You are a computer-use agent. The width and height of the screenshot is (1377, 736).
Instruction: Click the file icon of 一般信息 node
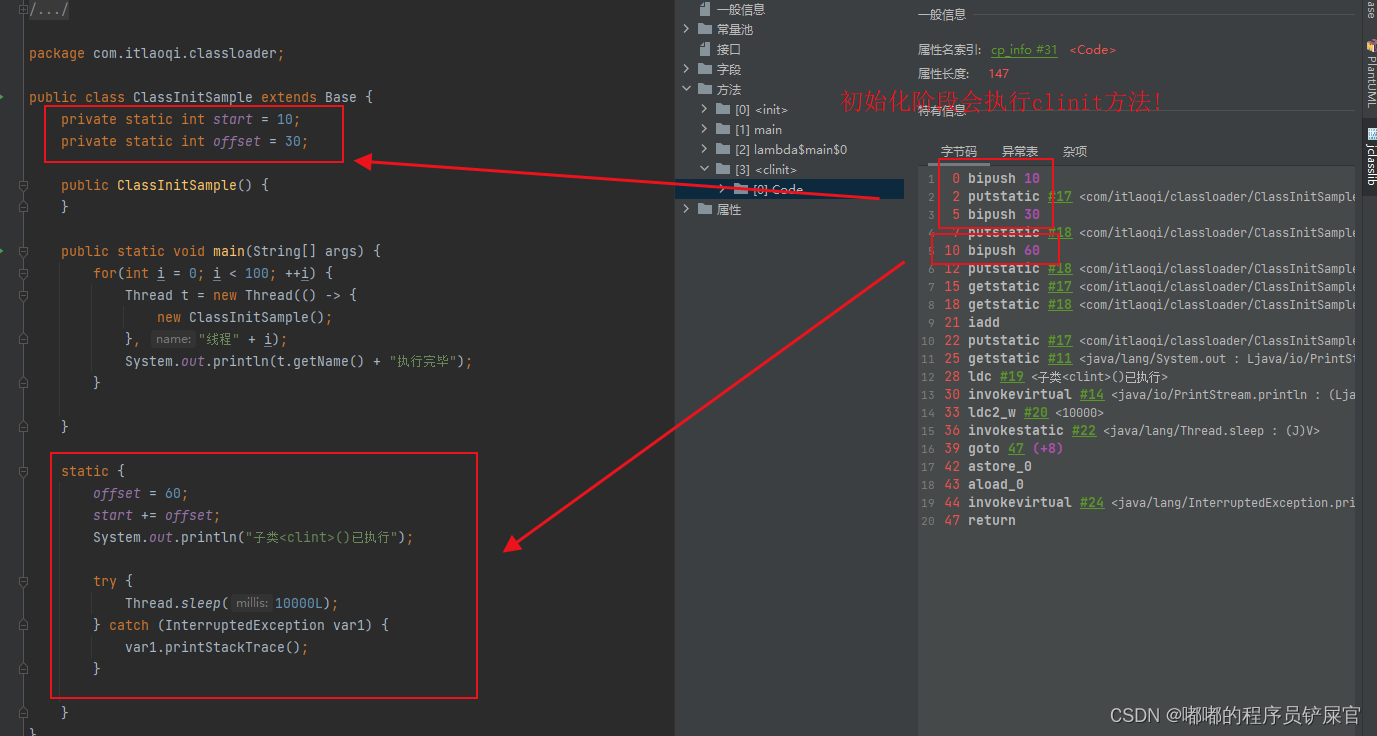click(x=705, y=9)
